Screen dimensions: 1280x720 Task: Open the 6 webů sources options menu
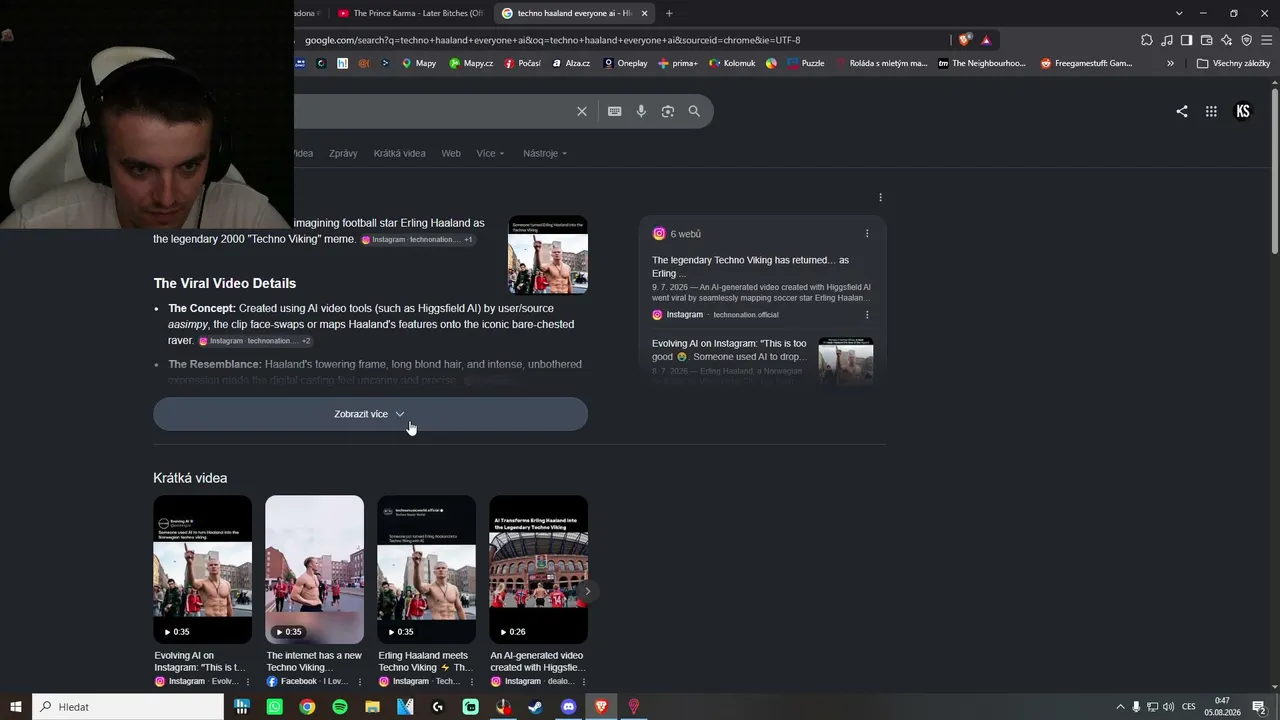(867, 234)
